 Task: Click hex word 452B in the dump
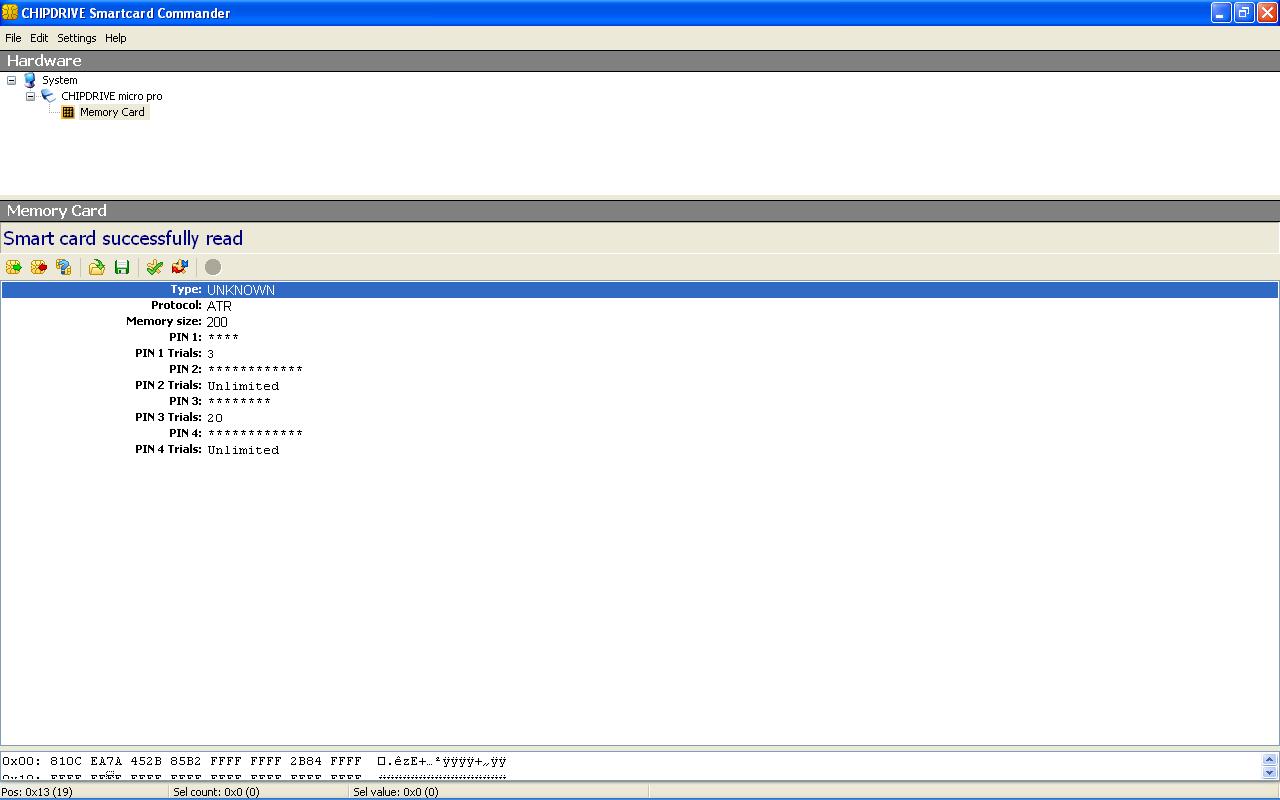tap(146, 761)
